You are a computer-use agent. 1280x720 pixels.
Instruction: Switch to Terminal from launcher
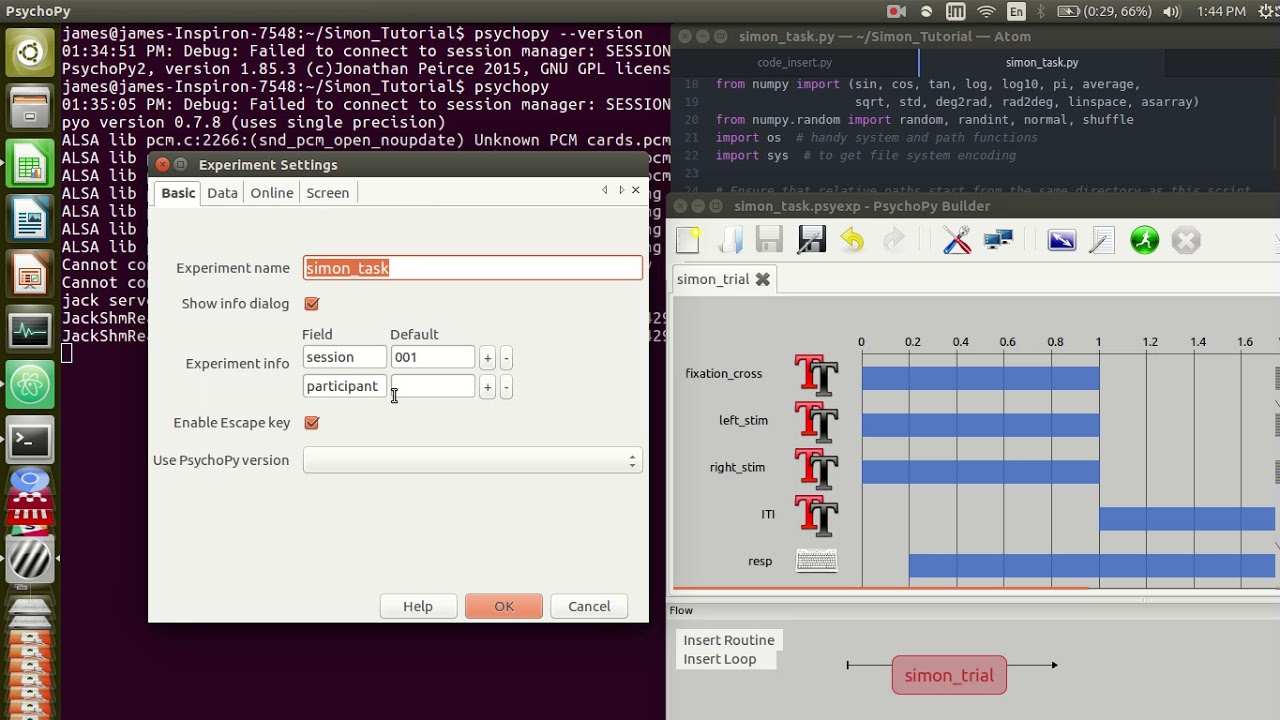(x=30, y=439)
